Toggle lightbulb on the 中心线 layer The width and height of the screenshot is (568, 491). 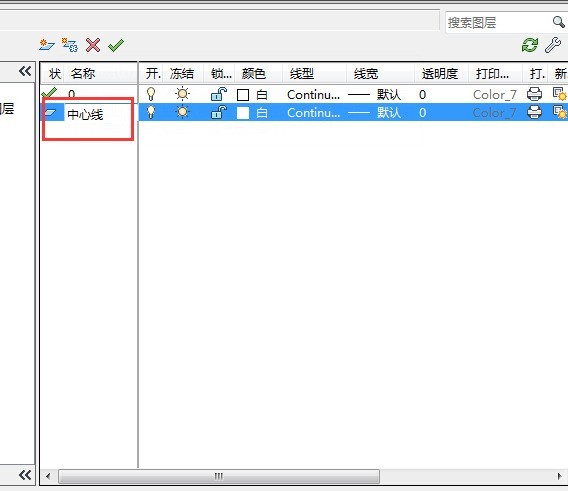coord(151,112)
